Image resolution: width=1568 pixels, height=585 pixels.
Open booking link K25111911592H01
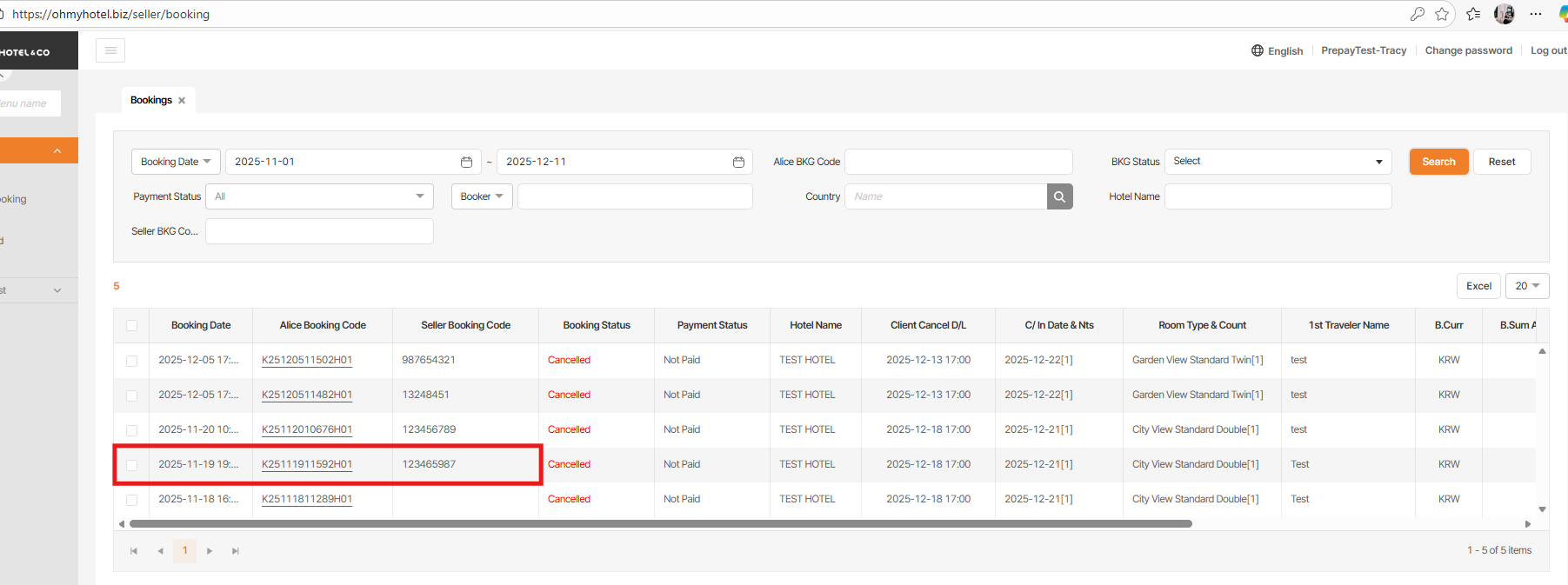pos(307,464)
